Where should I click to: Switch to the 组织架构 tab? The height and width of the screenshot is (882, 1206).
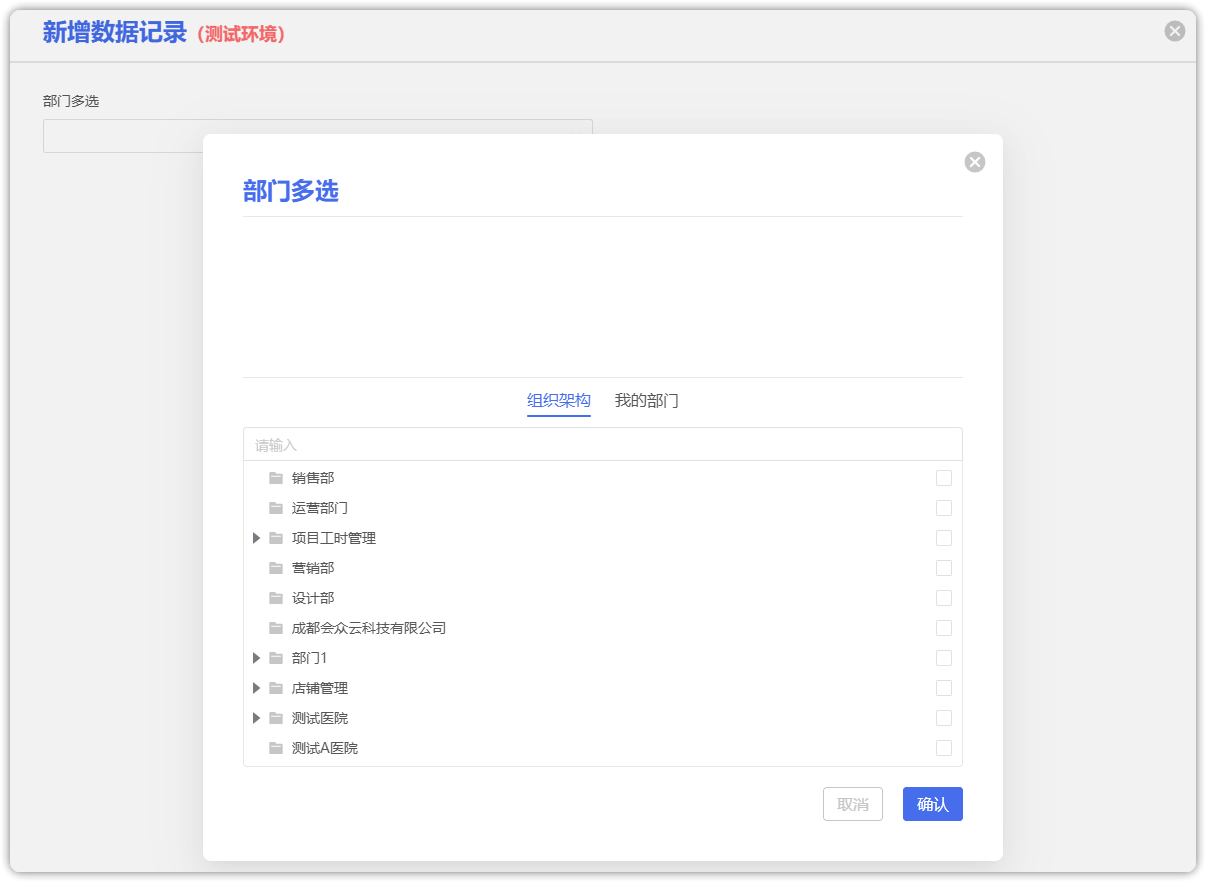pyautogui.click(x=559, y=401)
